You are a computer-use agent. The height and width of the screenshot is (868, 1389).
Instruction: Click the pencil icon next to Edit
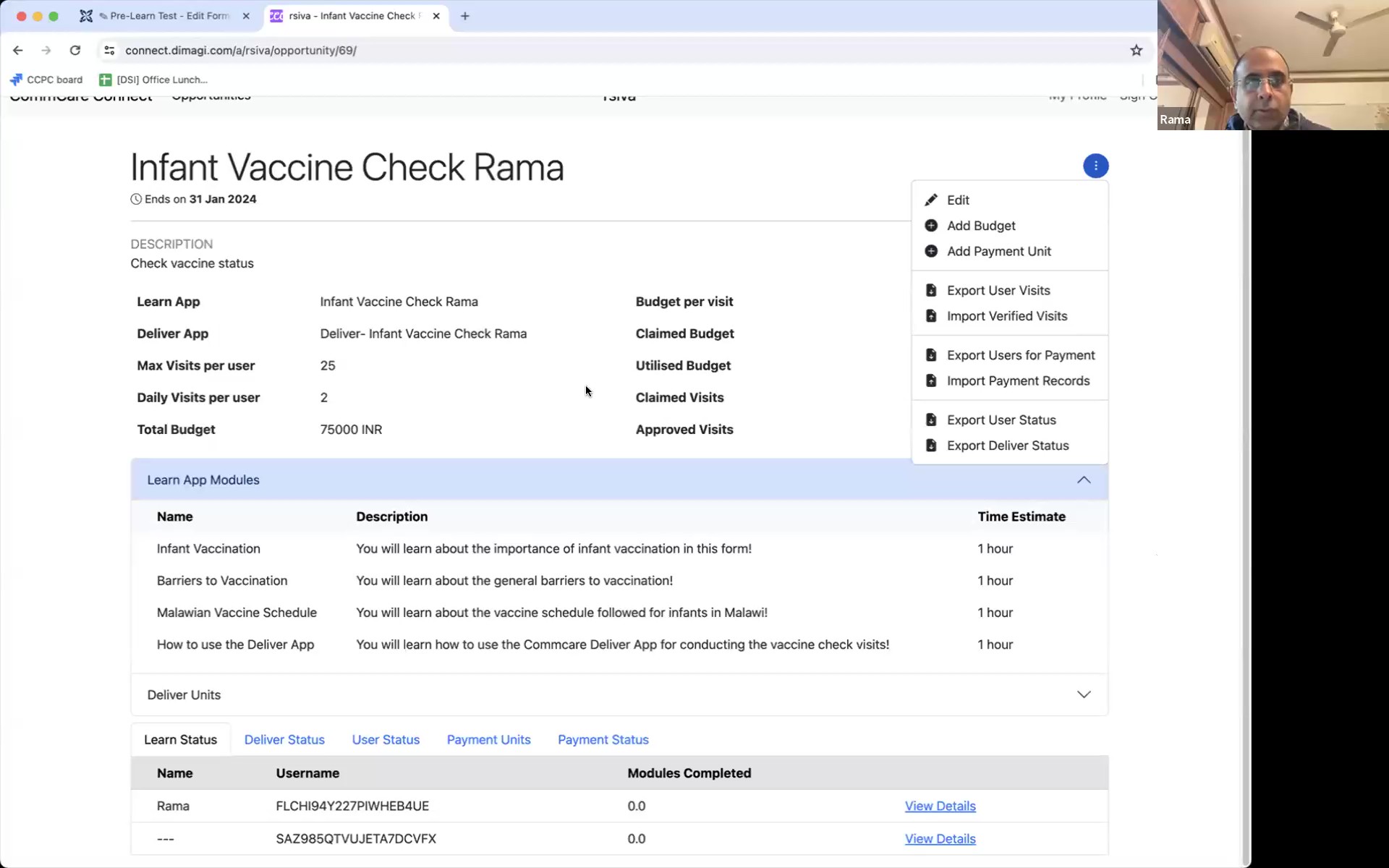coord(931,200)
